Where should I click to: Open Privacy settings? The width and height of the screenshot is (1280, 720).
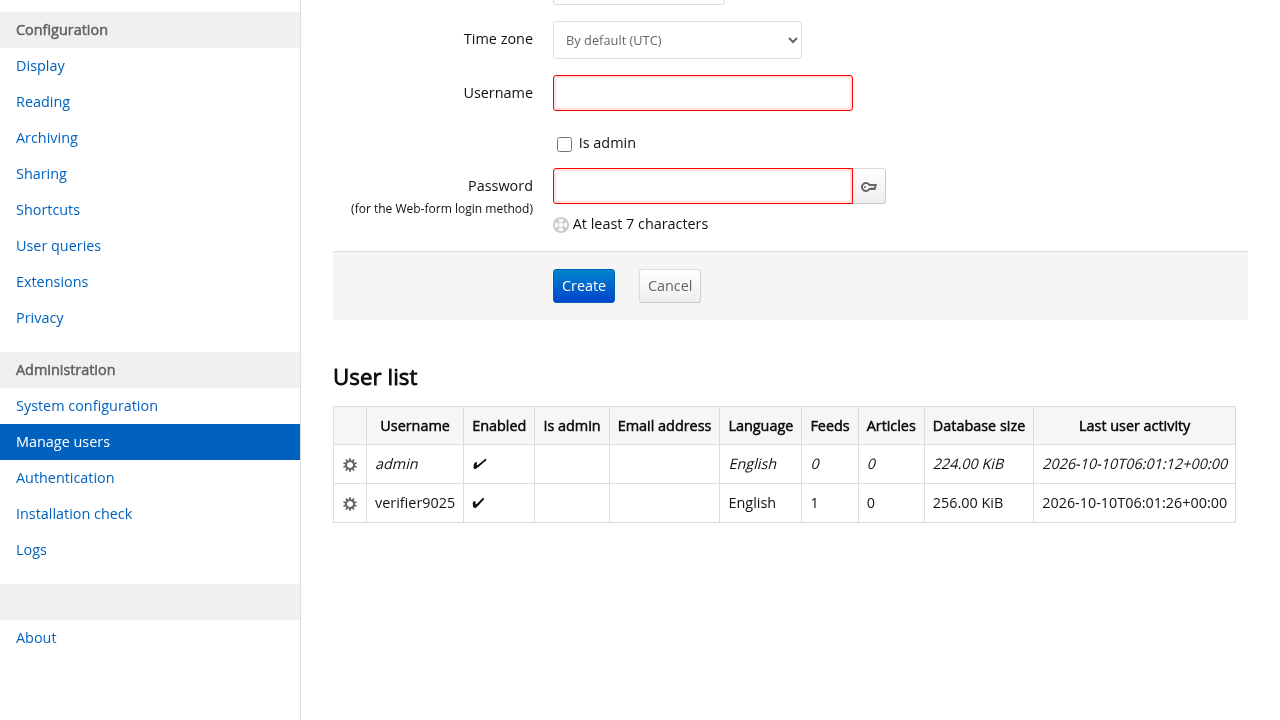(x=40, y=318)
